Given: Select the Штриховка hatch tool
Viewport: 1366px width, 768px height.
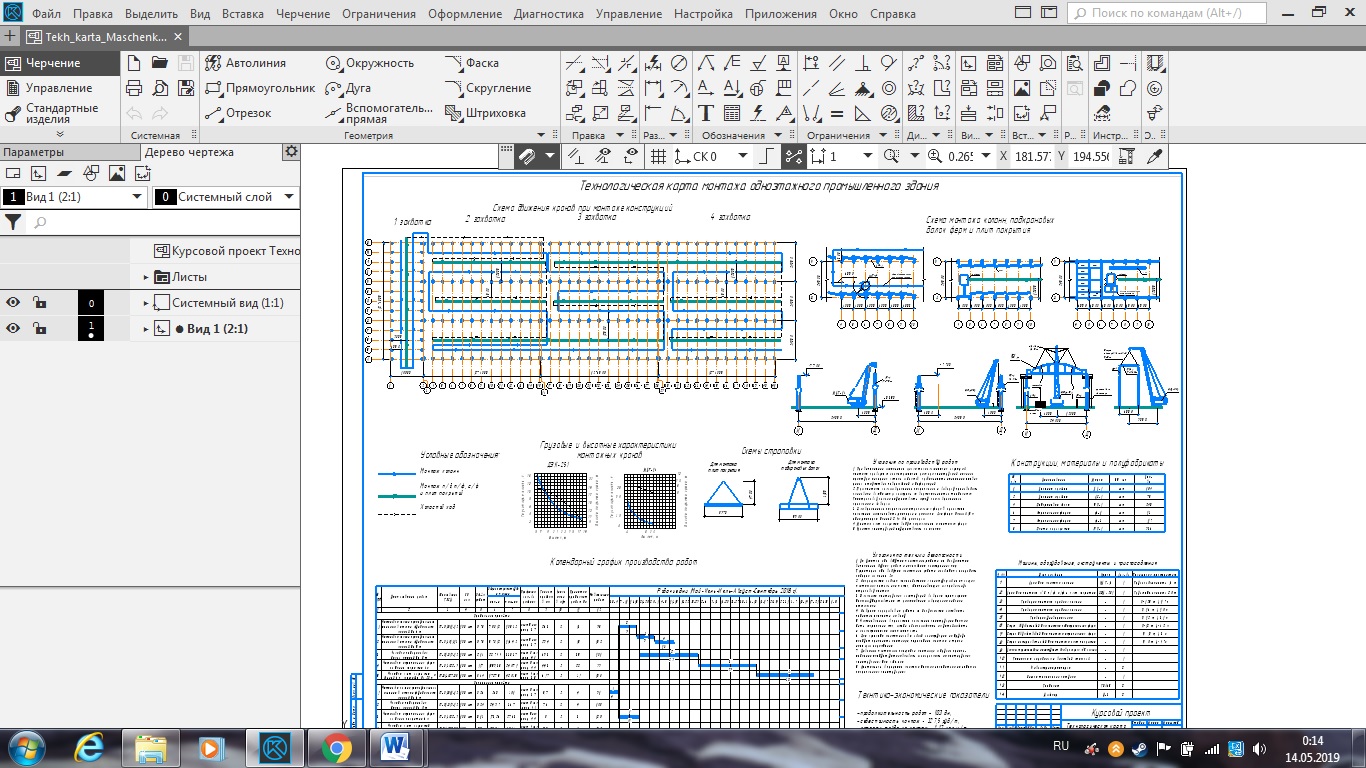Looking at the screenshot, I should (x=485, y=113).
